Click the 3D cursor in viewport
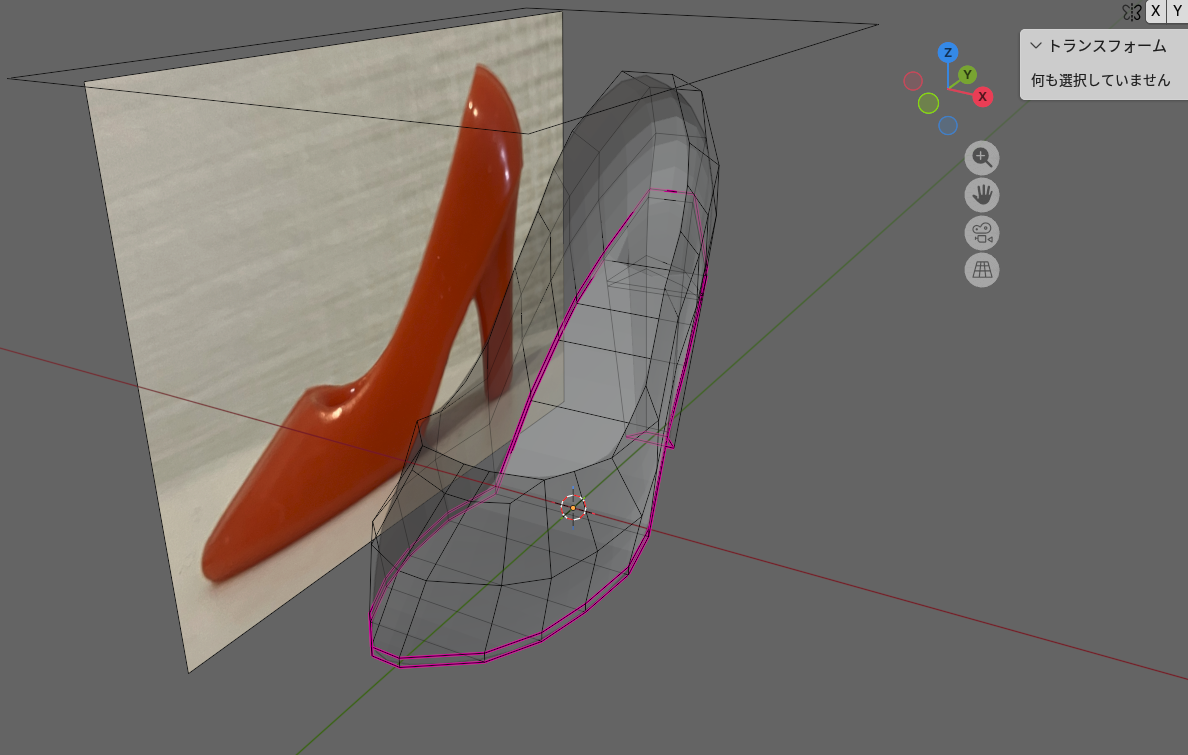Viewport: 1188px width, 755px height. pyautogui.click(x=573, y=508)
